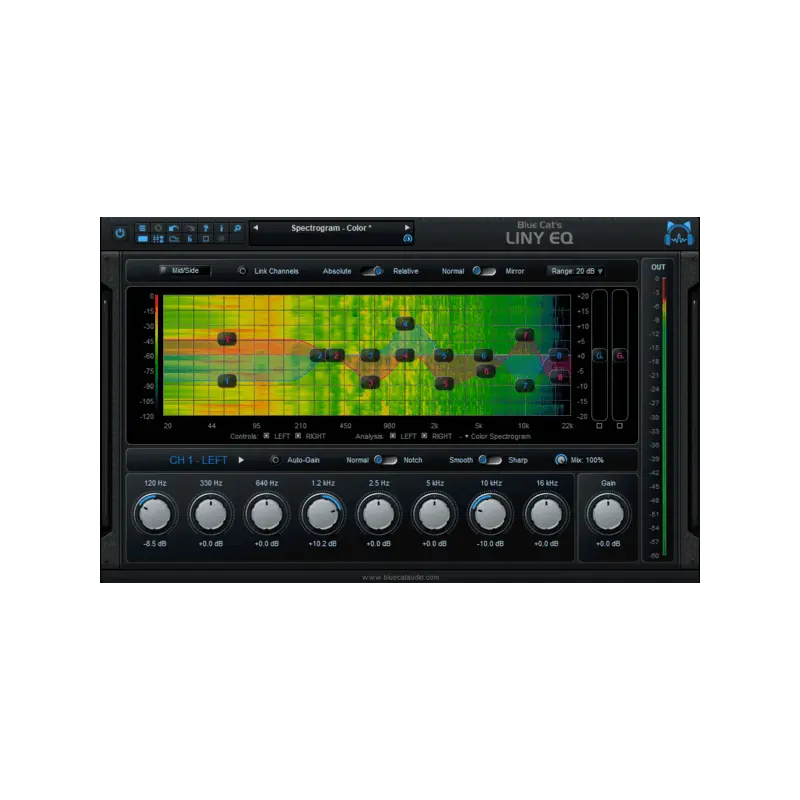Select blue band 1 handle on graph
Screen dimensions: 800x800
click(227, 381)
